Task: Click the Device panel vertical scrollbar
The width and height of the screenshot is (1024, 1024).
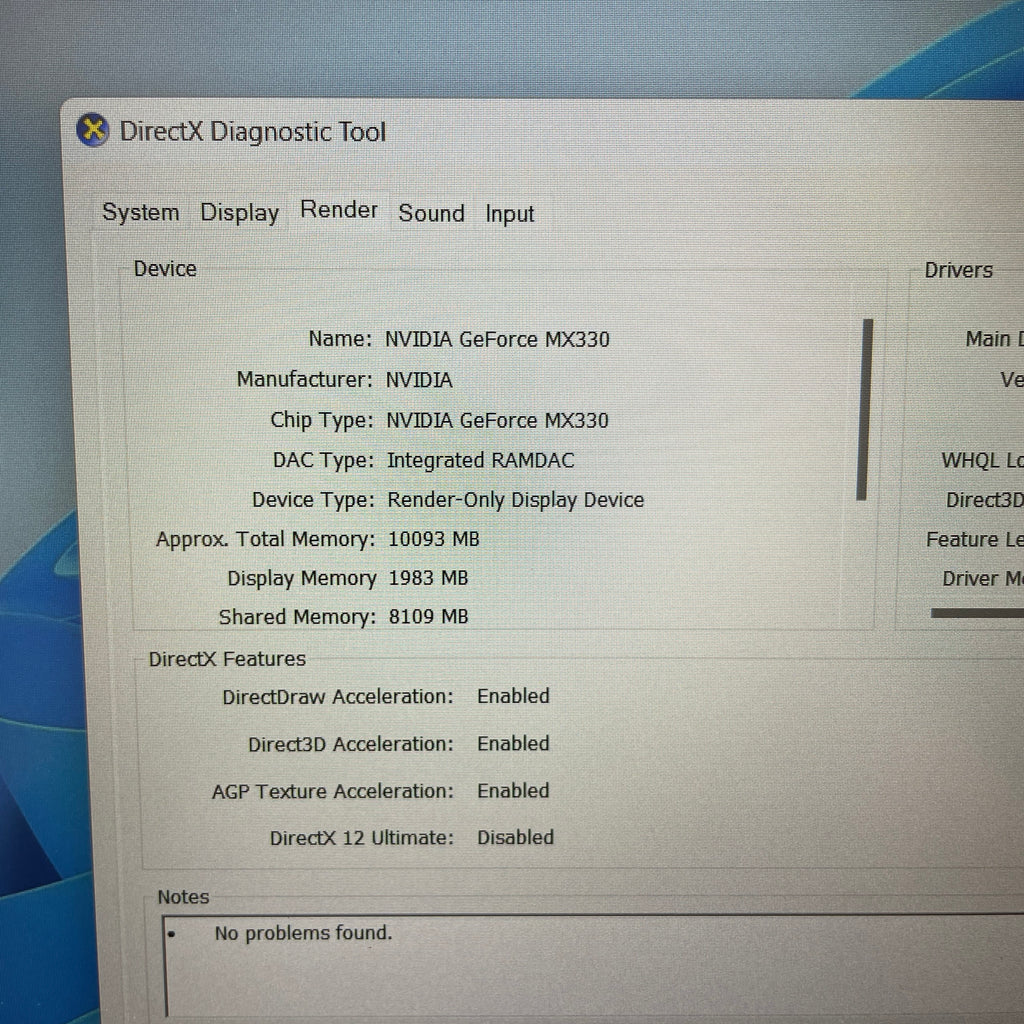Action: pos(865,409)
